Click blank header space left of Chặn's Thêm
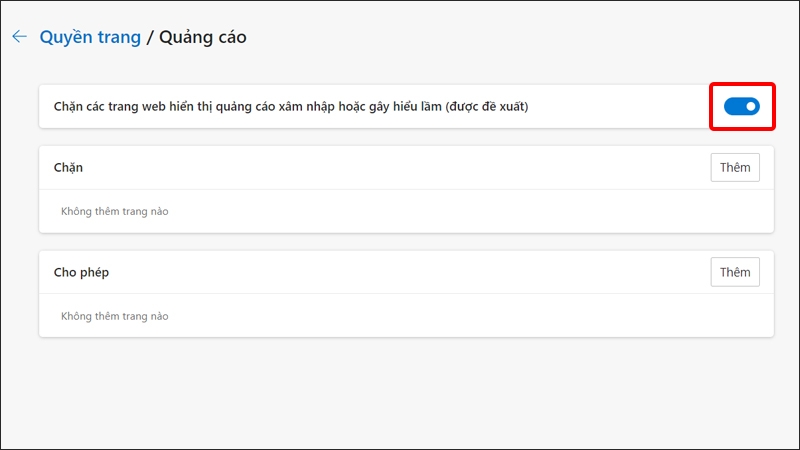The height and width of the screenshot is (450, 800). (x=400, y=168)
